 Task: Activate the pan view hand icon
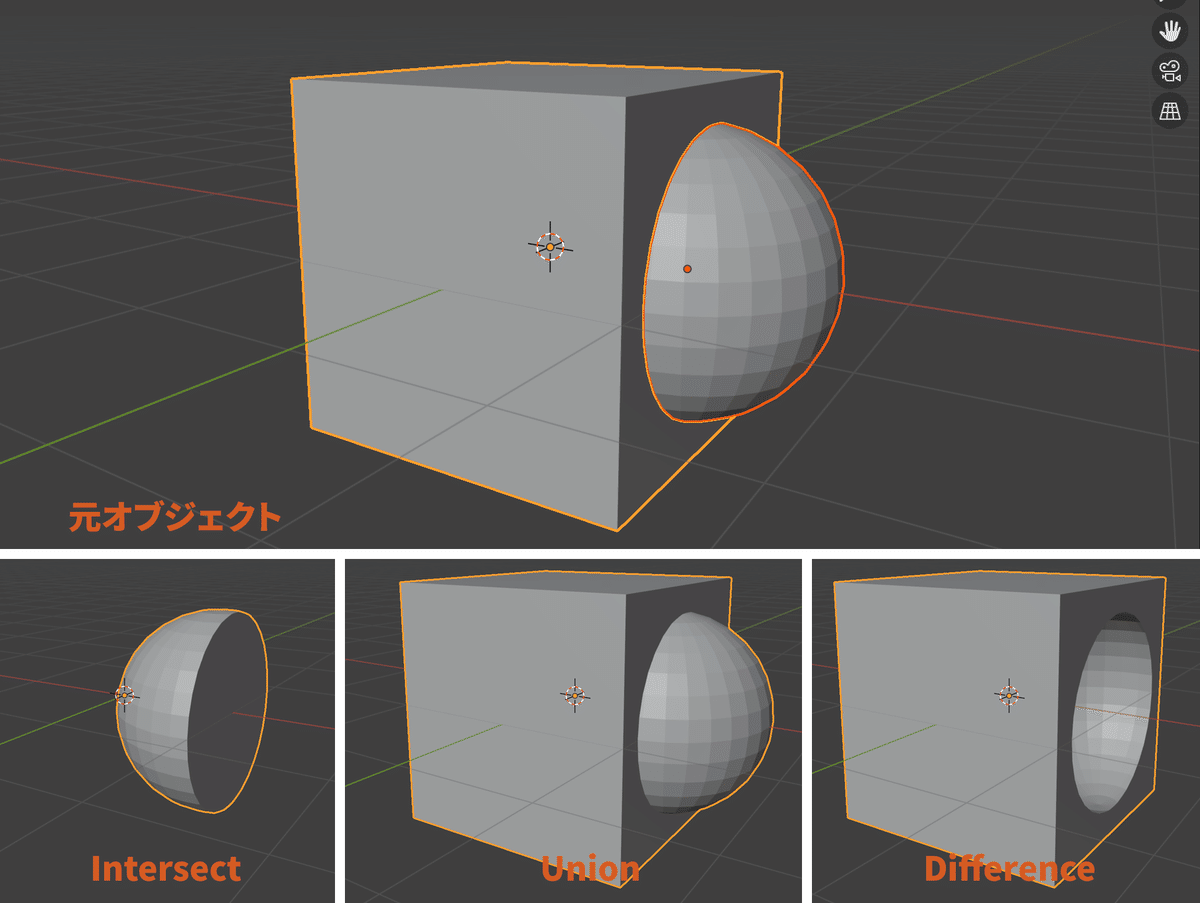tap(1169, 30)
